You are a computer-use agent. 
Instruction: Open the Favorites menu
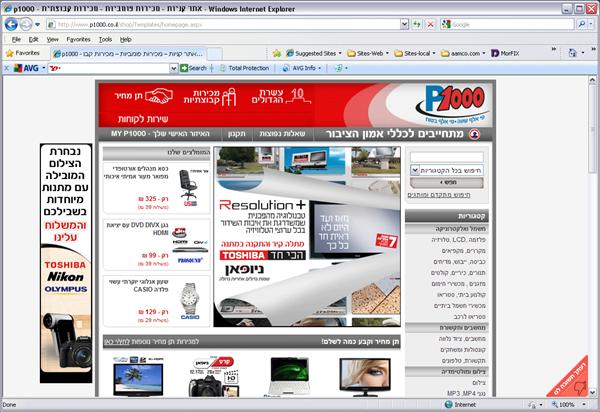(x=78, y=39)
